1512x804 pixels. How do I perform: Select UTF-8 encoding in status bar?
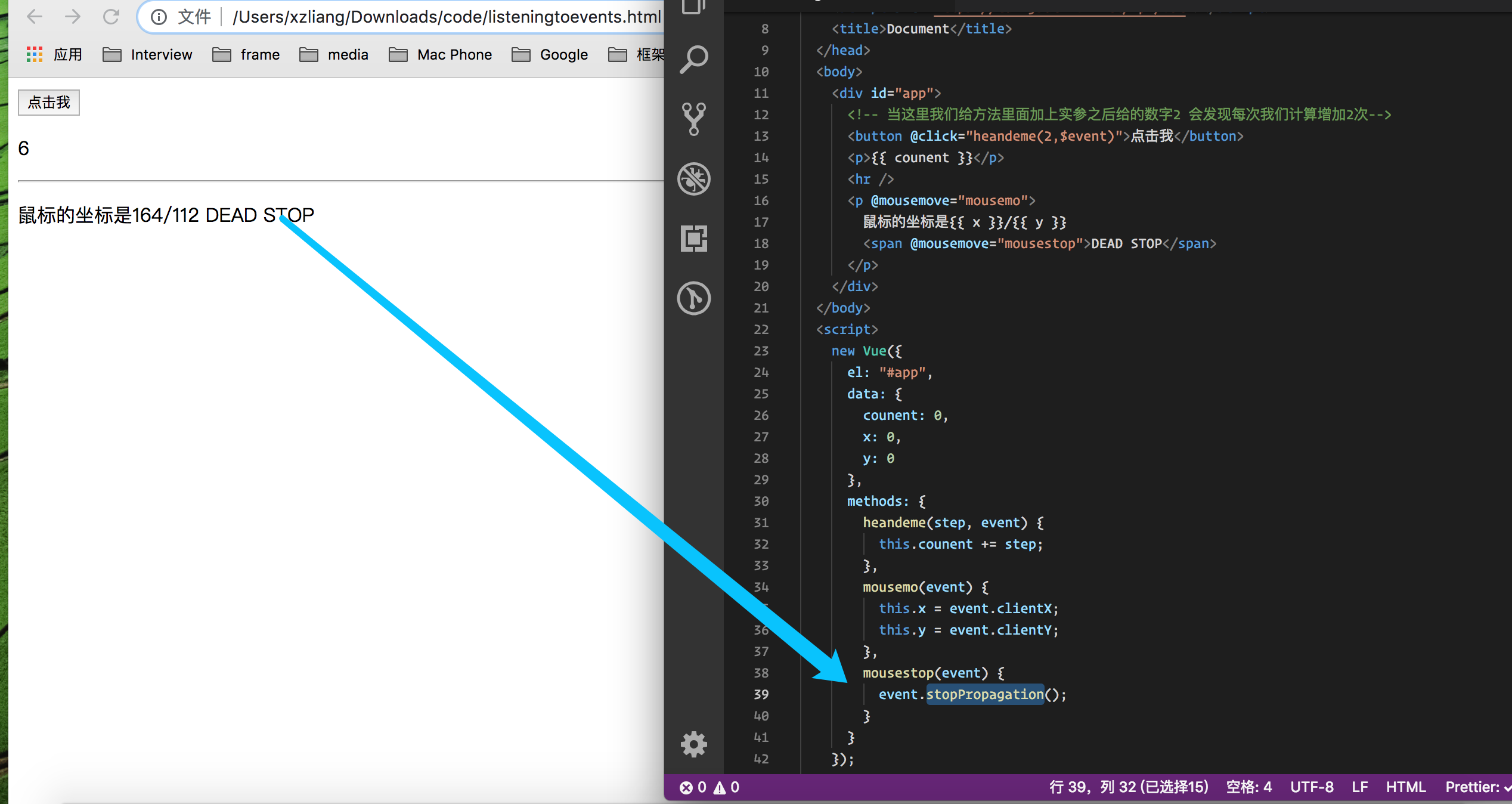pyautogui.click(x=1312, y=787)
